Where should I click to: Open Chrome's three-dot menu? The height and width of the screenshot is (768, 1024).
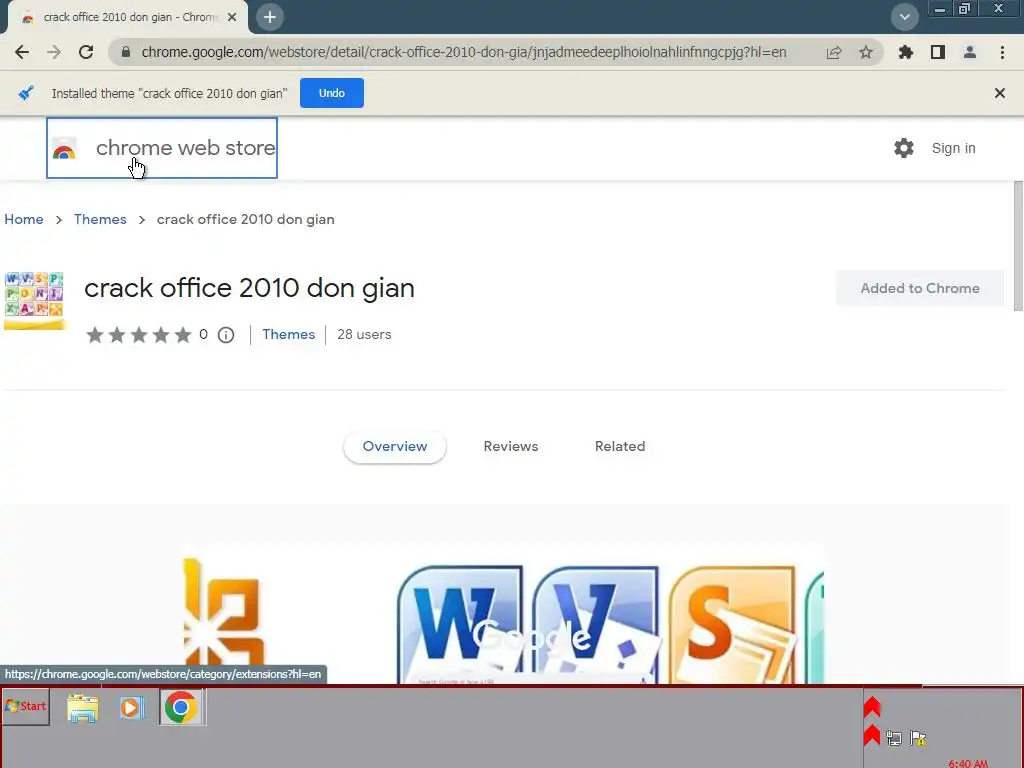pyautogui.click(x=1002, y=52)
